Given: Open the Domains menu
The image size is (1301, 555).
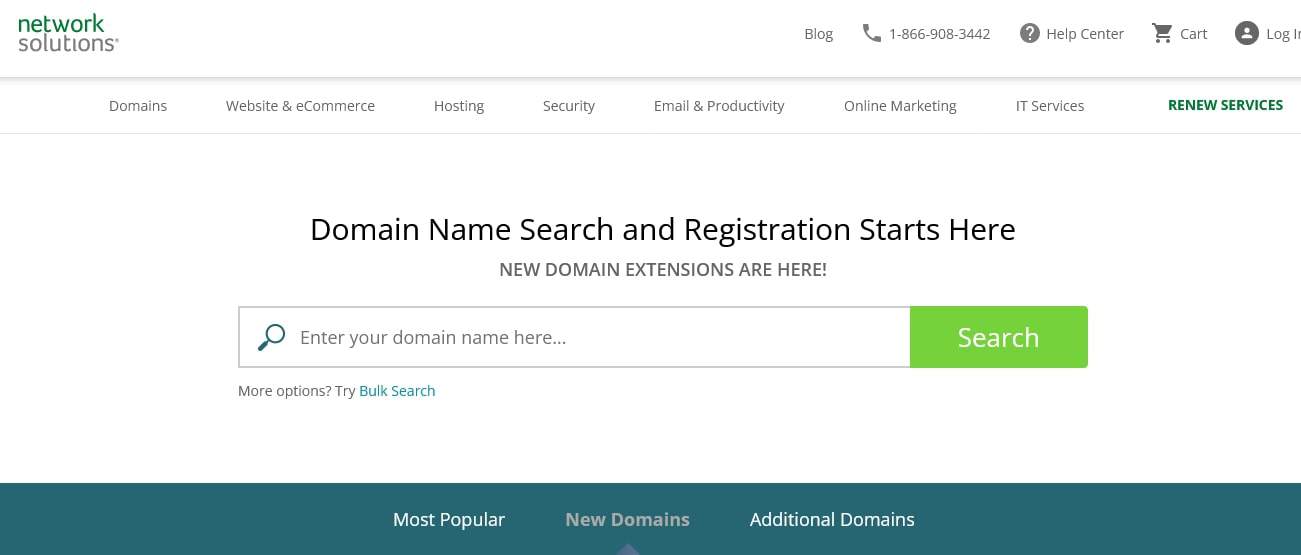Looking at the screenshot, I should (138, 105).
